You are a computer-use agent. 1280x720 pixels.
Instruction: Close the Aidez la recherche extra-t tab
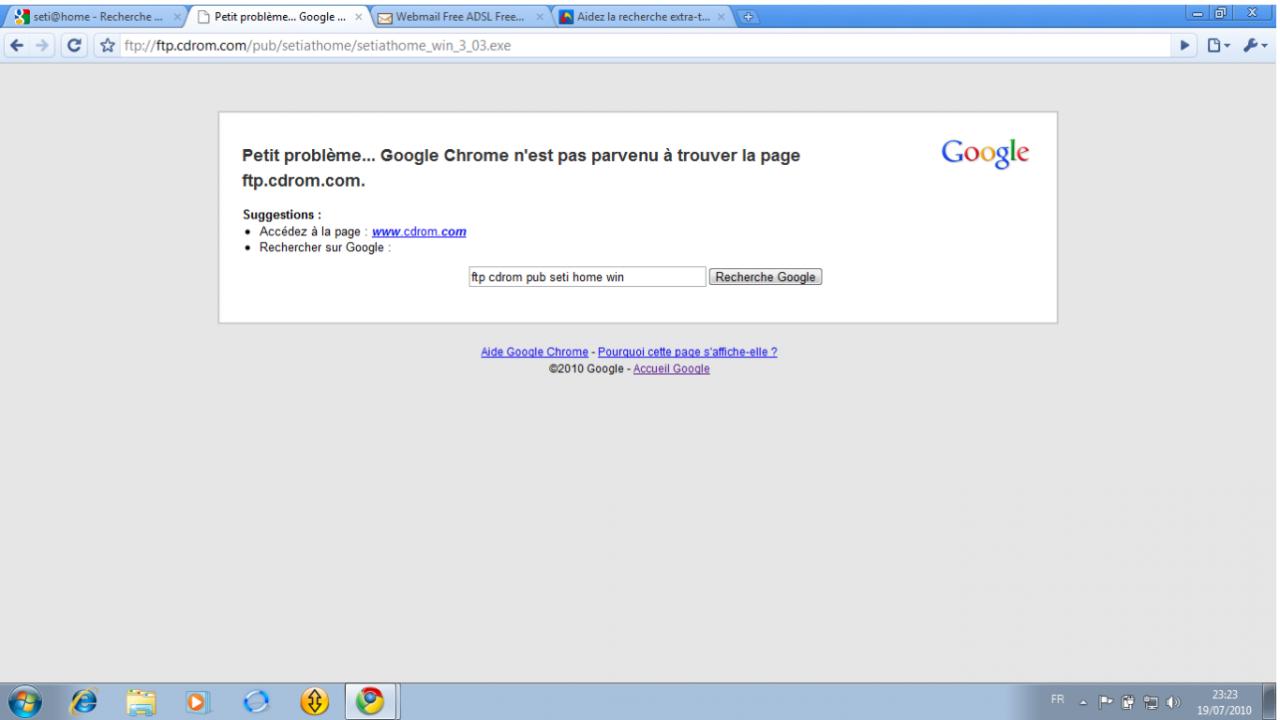click(x=722, y=17)
